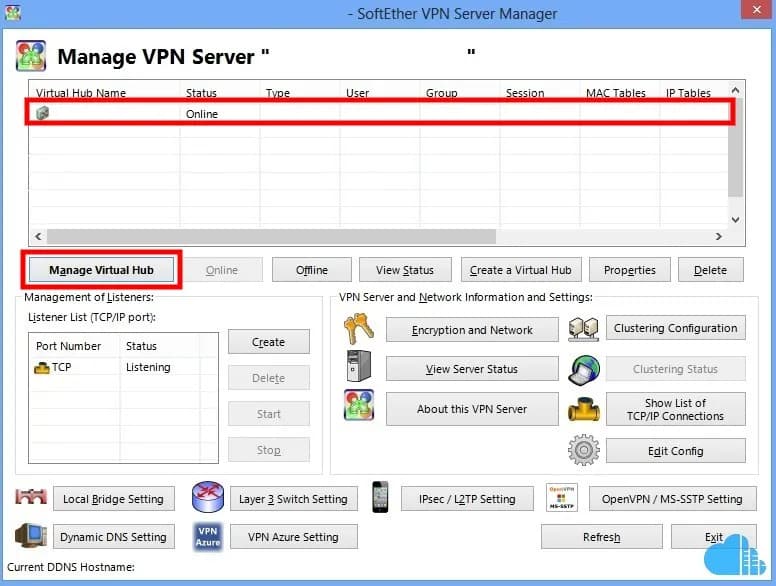Click the Edit Config button
This screenshot has width=776, height=586.
coord(676,451)
